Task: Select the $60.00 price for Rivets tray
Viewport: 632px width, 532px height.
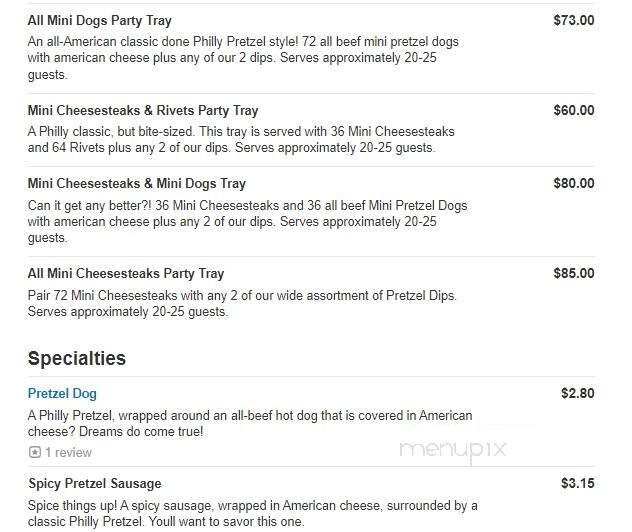Action: pos(573,111)
